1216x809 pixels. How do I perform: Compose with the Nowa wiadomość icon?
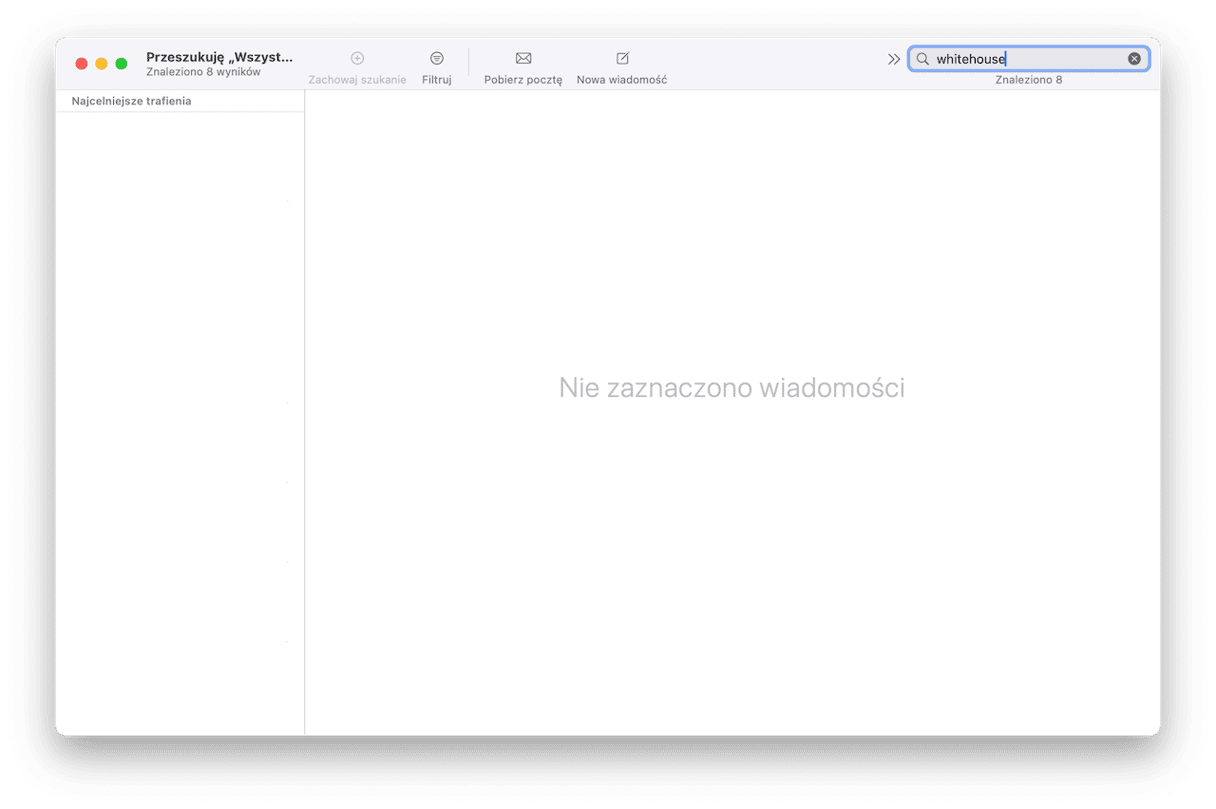point(622,58)
